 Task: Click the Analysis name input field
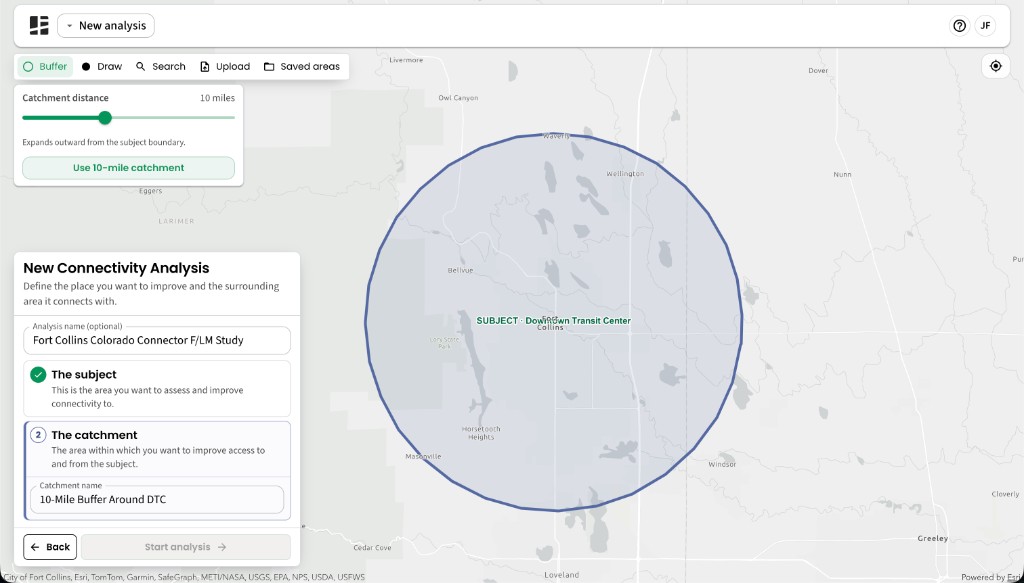pyautogui.click(x=157, y=340)
